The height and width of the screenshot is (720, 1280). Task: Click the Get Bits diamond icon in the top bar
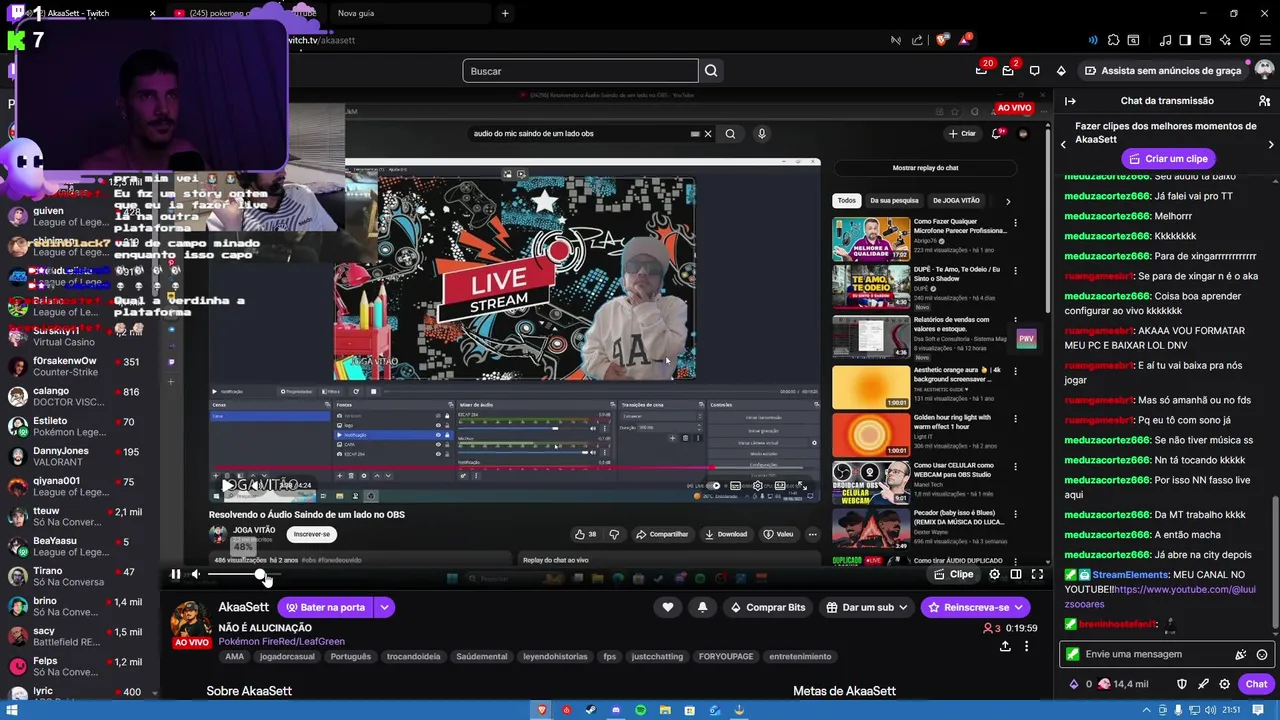point(1061,71)
